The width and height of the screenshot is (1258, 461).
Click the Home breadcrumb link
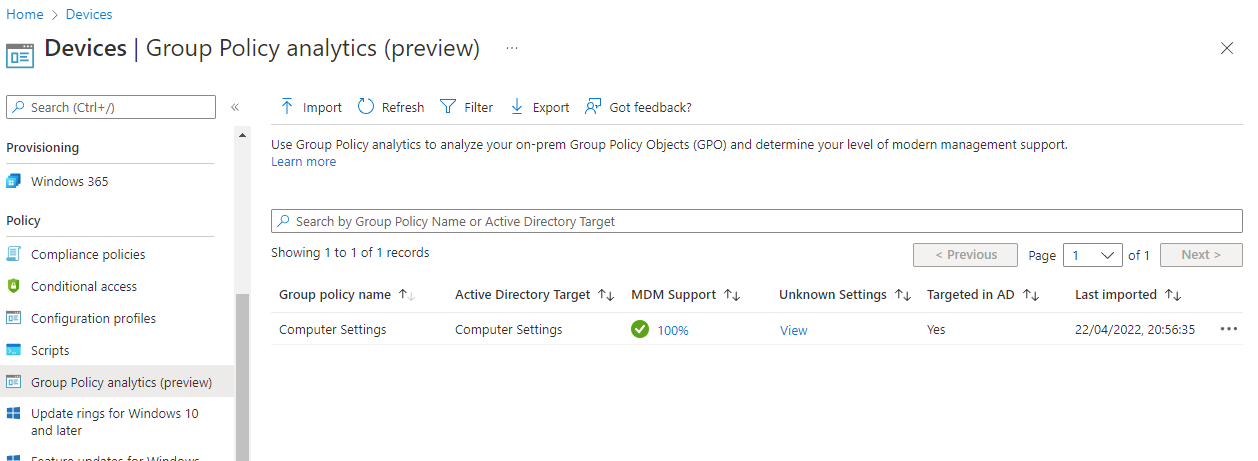point(25,14)
